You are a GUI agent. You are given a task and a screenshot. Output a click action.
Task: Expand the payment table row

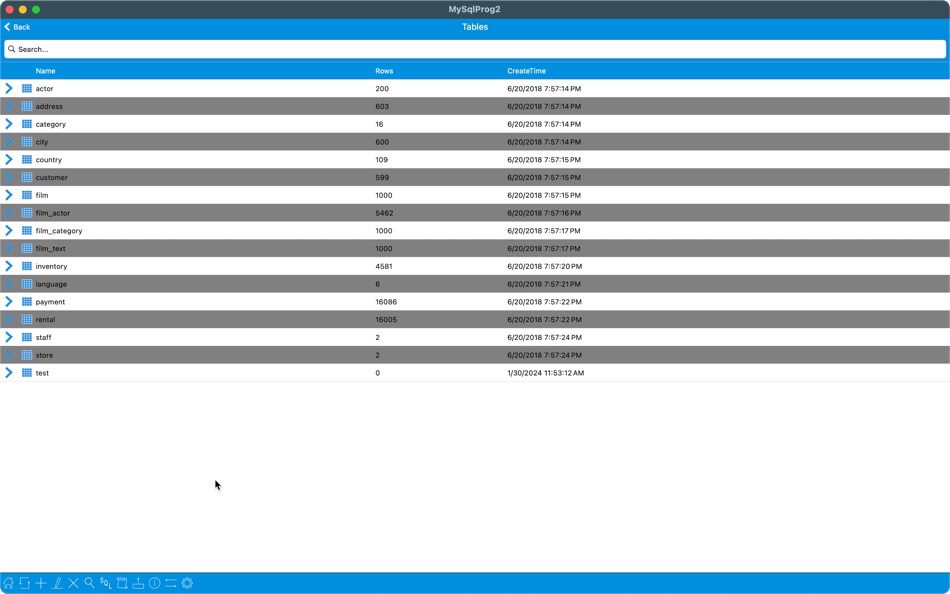pyautogui.click(x=9, y=301)
